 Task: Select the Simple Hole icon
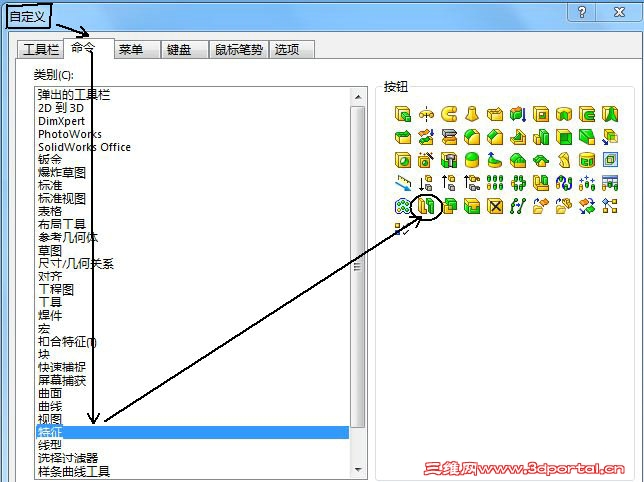tap(403, 160)
